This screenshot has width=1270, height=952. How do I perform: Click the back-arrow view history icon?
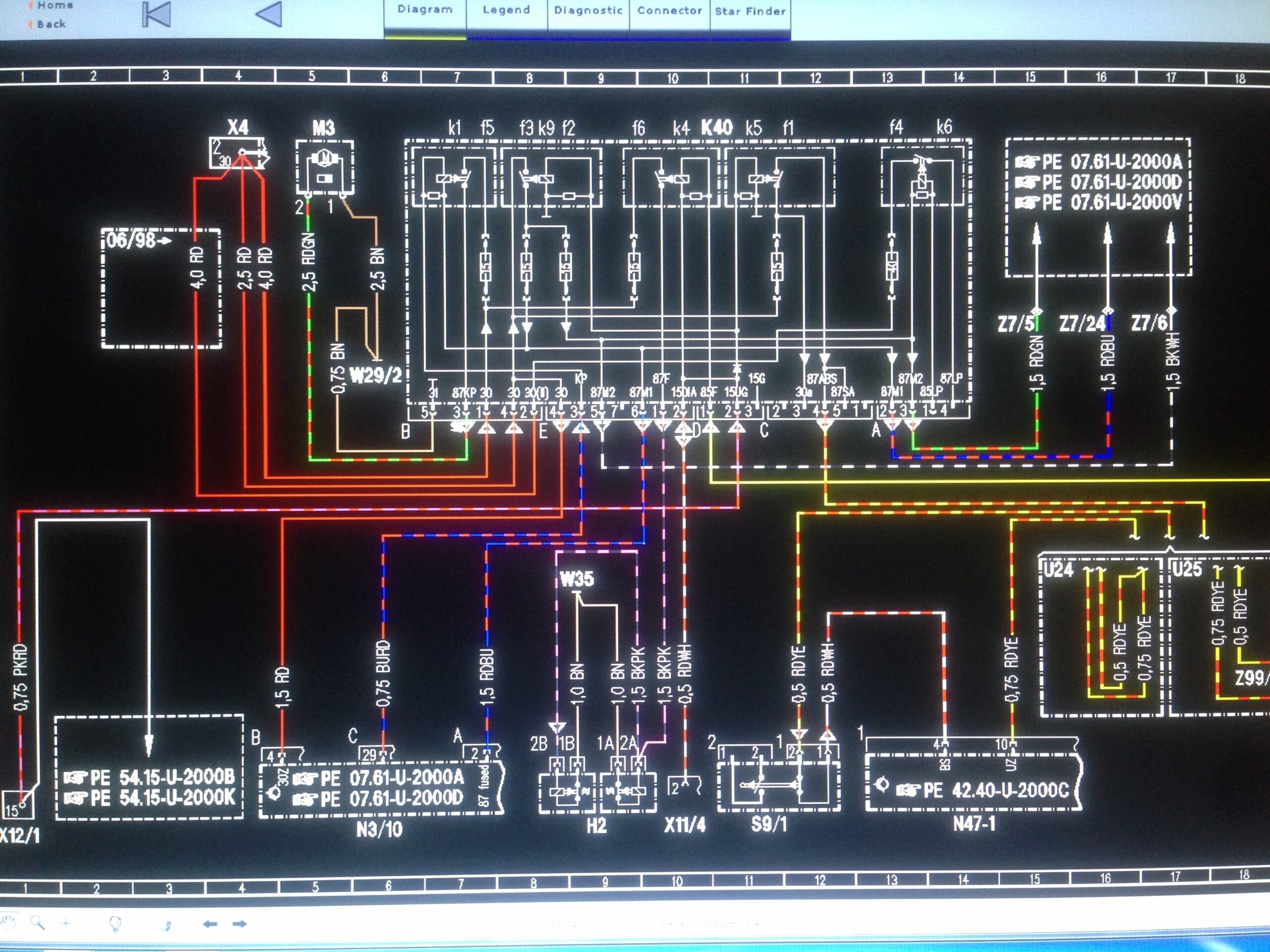210,924
